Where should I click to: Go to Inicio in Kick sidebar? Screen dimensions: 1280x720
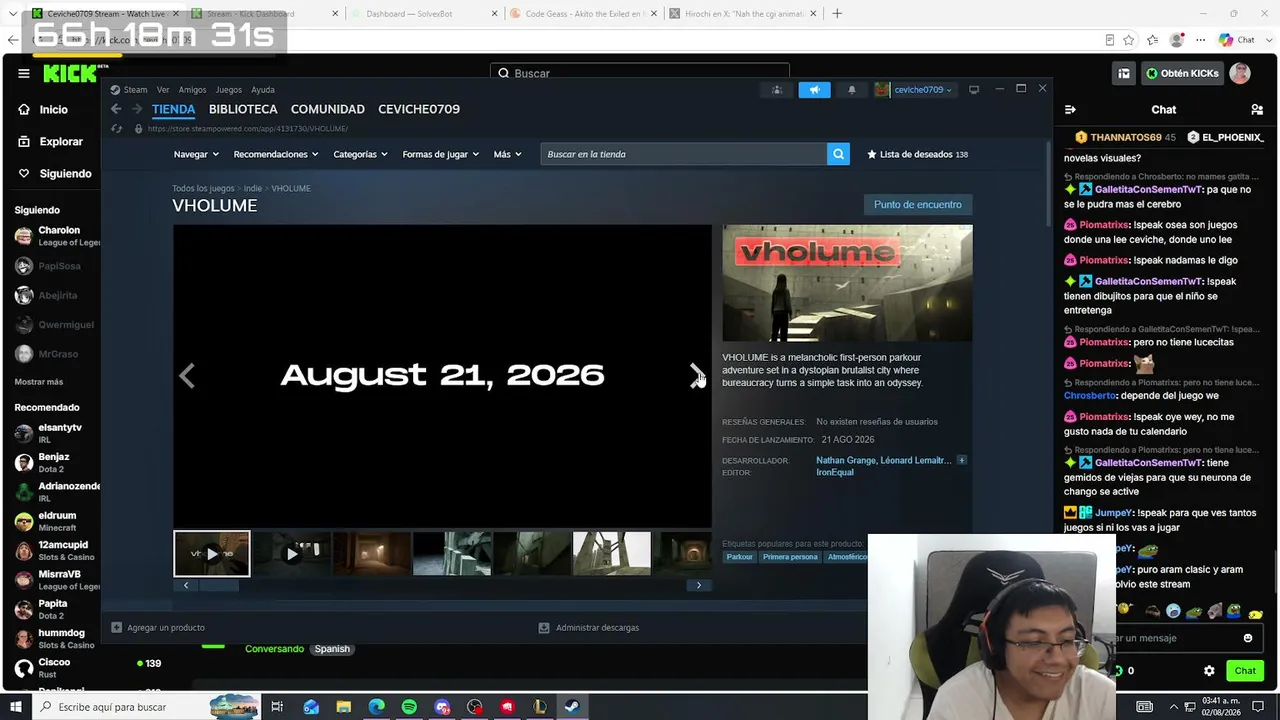[x=43, y=110]
